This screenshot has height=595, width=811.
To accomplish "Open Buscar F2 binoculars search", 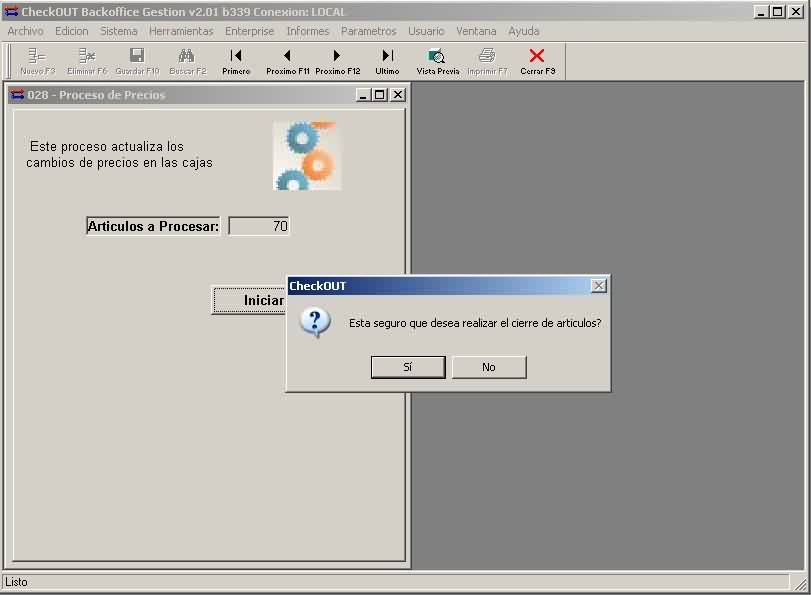I will pos(187,61).
